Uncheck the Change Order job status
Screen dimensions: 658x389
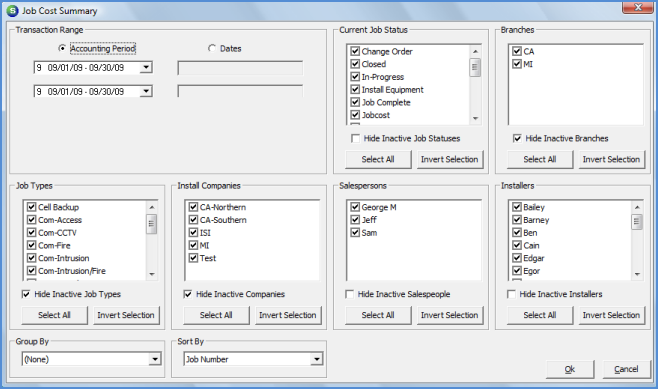coord(355,51)
